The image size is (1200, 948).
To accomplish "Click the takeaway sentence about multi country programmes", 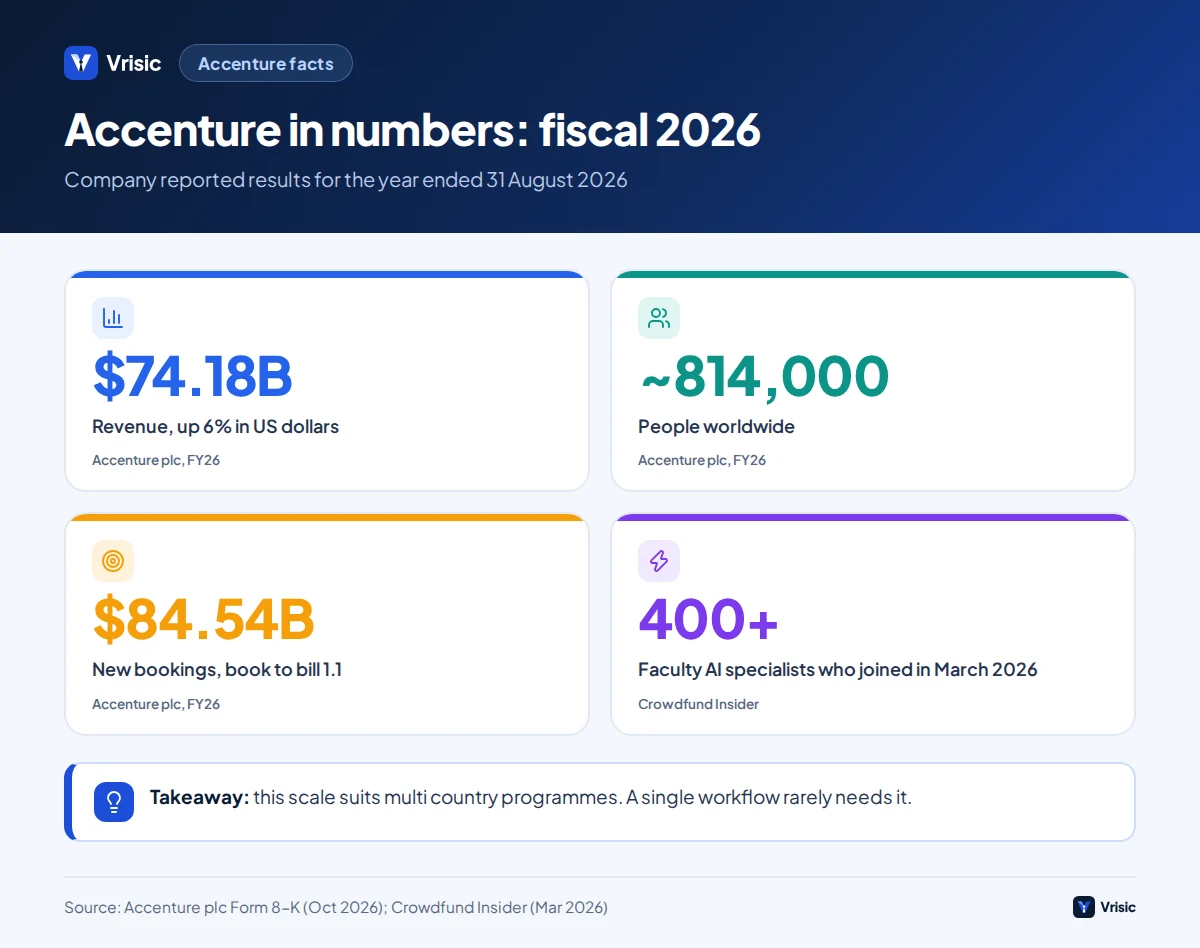I will click(x=582, y=798).
